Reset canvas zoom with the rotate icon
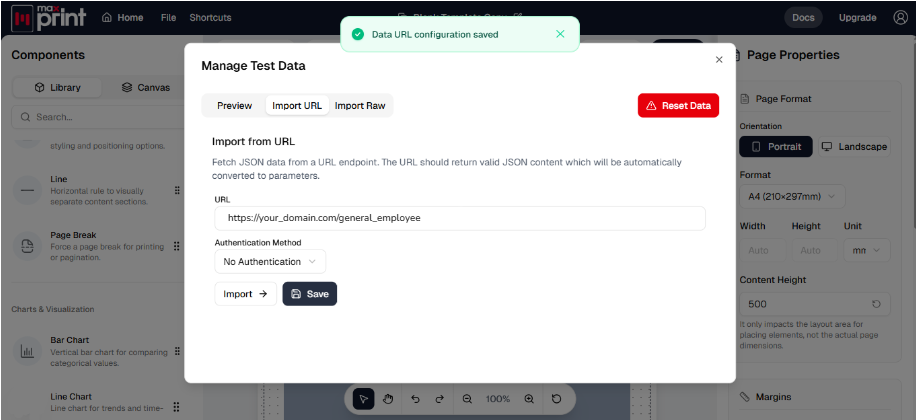 [x=556, y=398]
